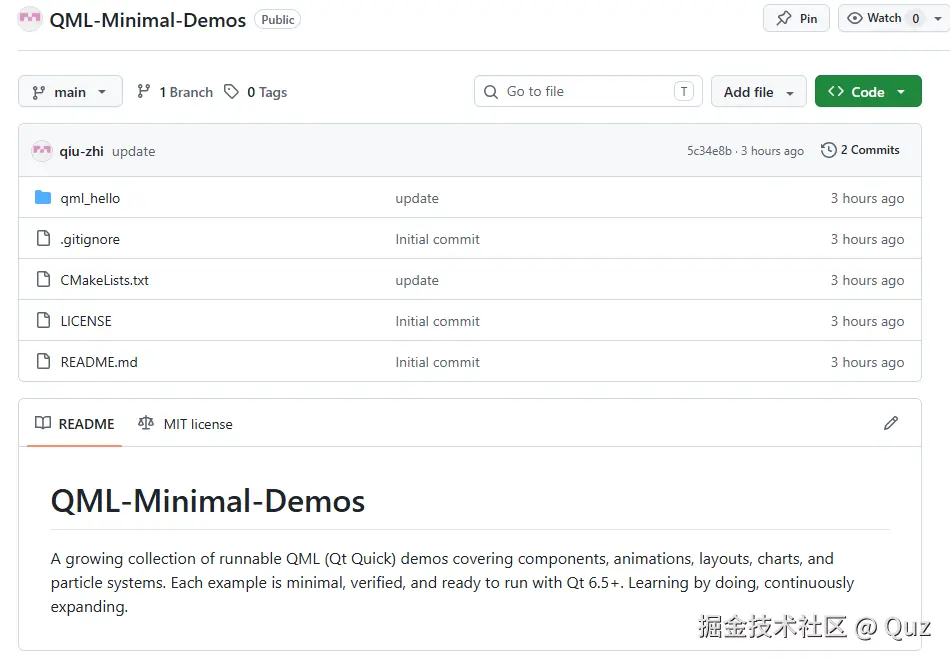Viewport: 950px width, 660px height.
Task: Open the README.md file
Action: click(x=99, y=362)
